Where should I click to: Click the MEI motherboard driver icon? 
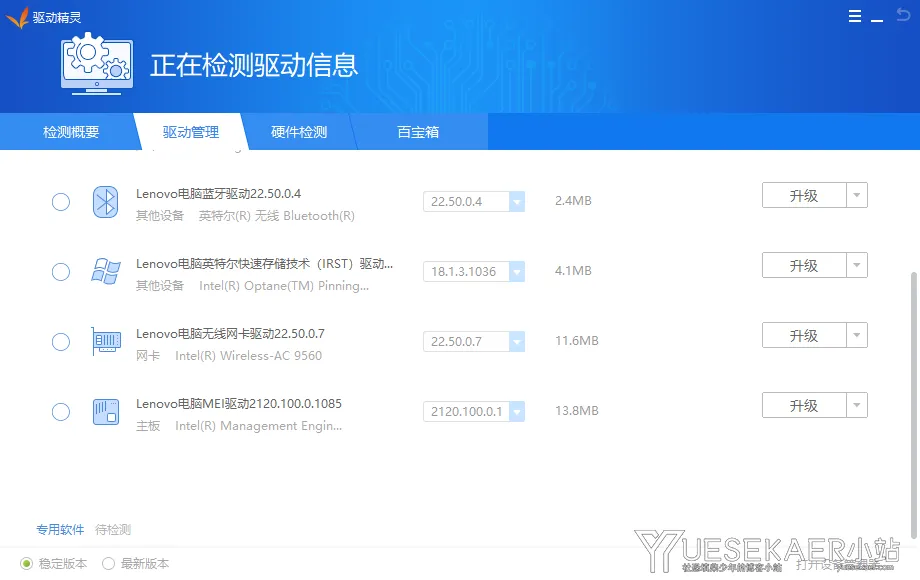(x=106, y=412)
